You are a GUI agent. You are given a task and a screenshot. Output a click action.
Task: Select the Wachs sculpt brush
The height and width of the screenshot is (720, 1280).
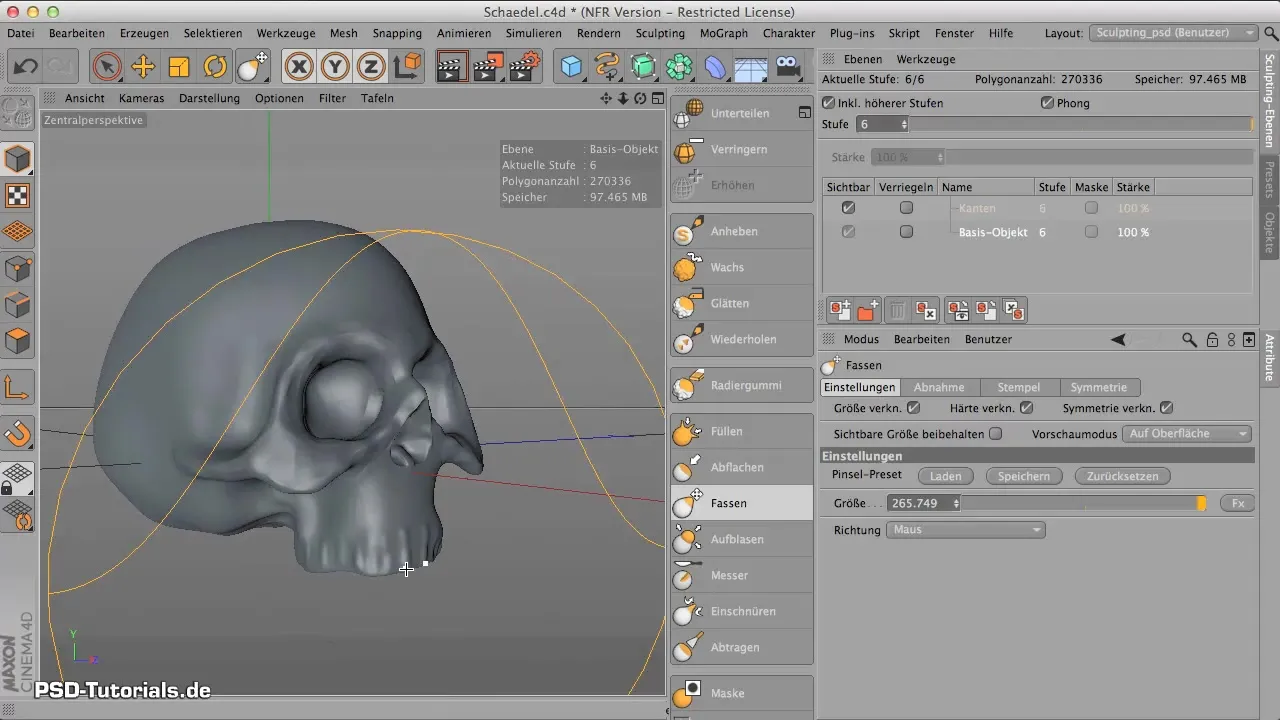click(741, 267)
